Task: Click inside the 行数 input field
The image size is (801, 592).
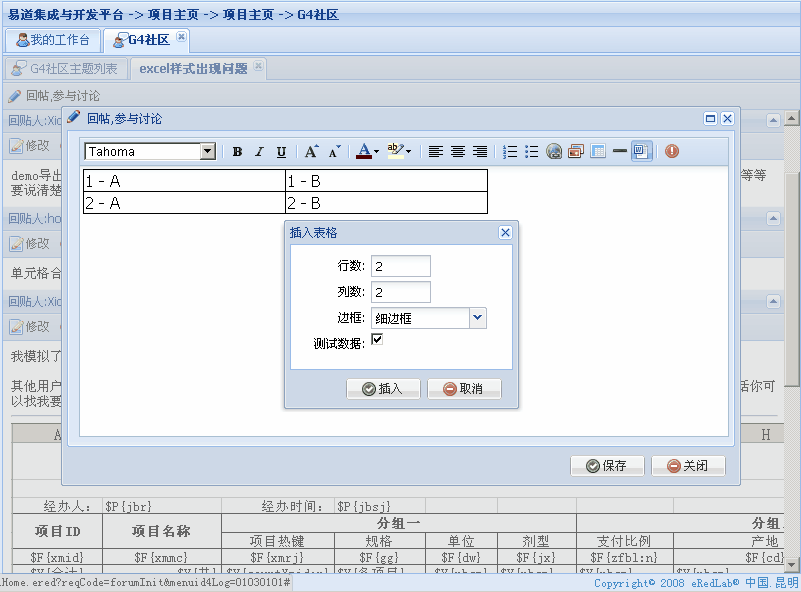Action: pos(401,266)
